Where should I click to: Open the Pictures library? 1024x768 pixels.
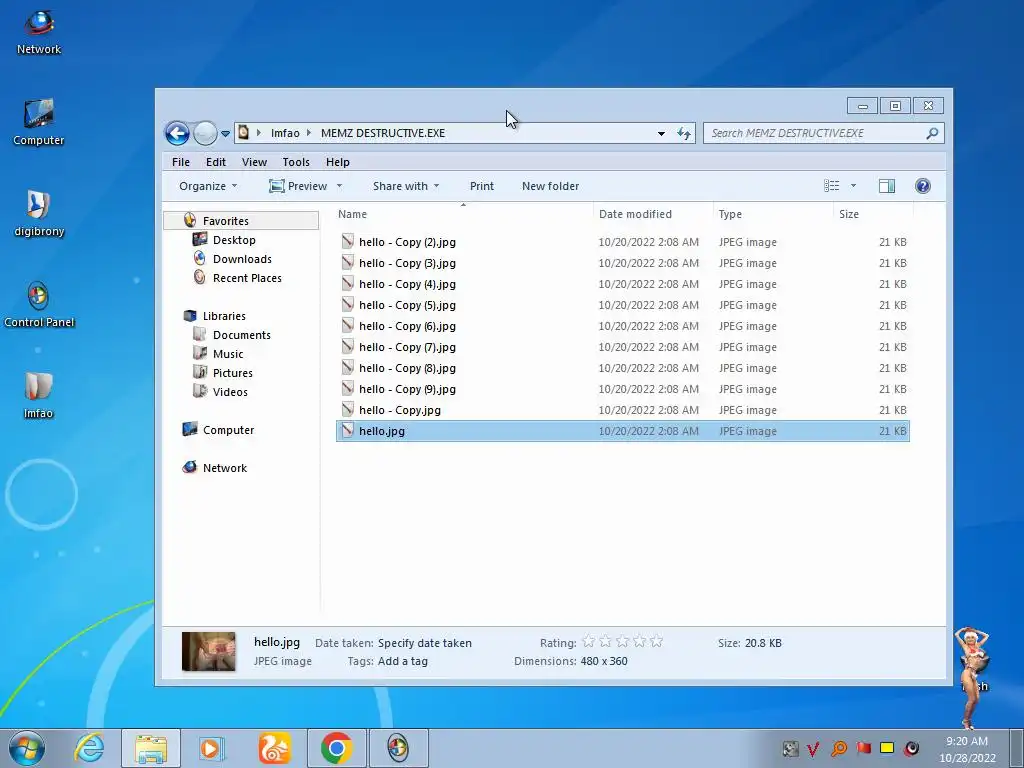[x=232, y=372]
